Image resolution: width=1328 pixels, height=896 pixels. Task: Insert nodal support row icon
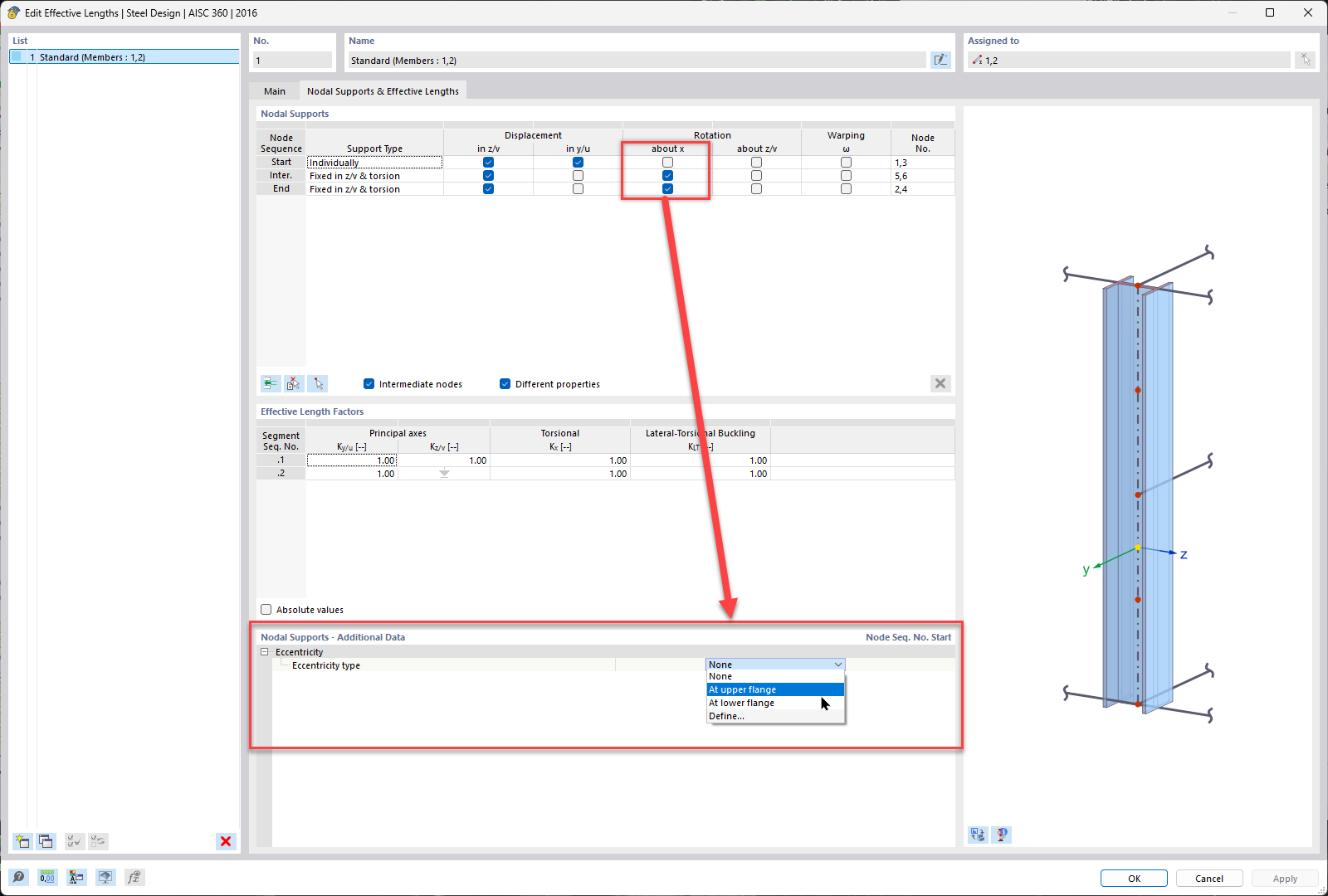[x=271, y=383]
